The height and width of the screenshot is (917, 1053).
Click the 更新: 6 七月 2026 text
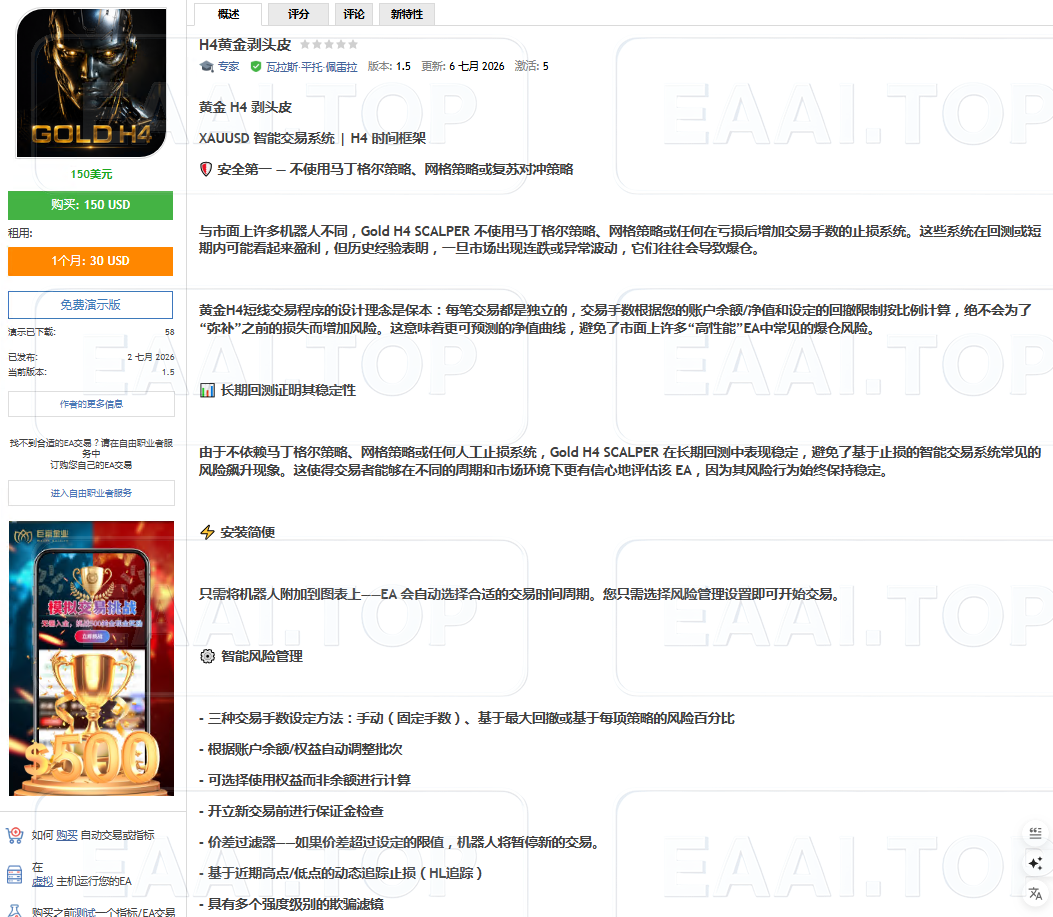[x=463, y=67]
